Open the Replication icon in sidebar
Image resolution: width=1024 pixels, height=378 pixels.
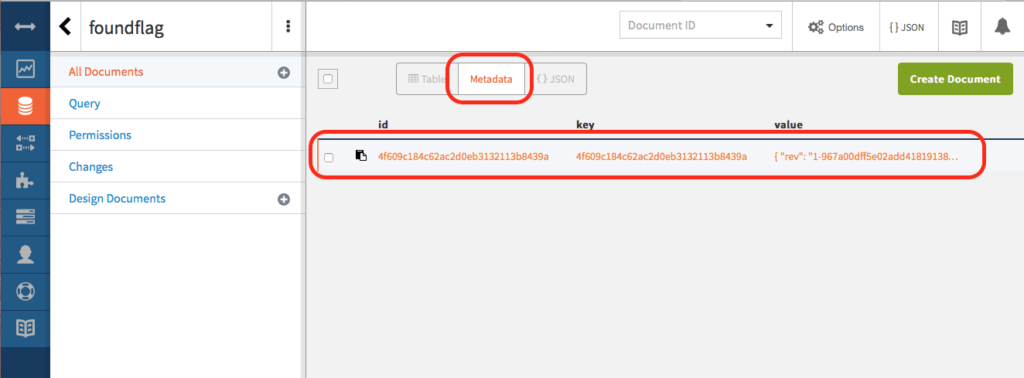[25, 144]
